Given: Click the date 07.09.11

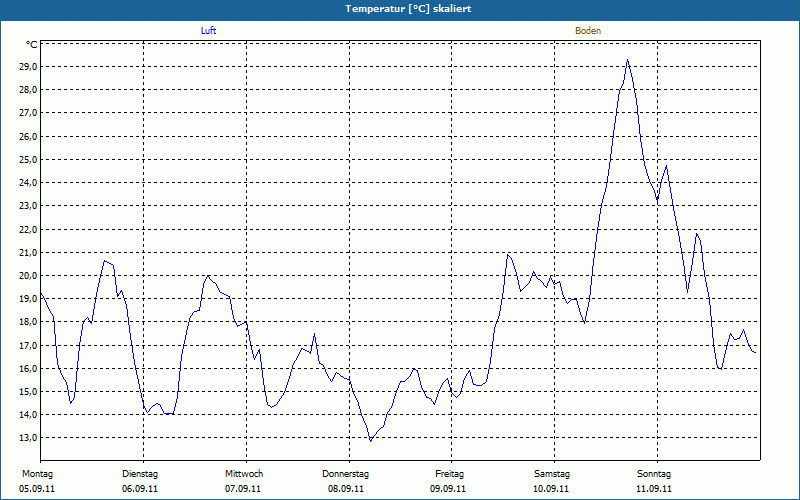Looking at the screenshot, I should 243,489.
